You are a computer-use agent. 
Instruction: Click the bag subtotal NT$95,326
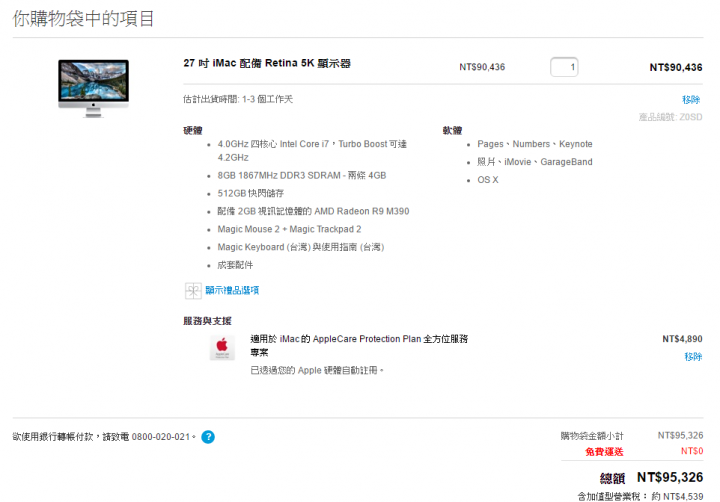click(681, 435)
